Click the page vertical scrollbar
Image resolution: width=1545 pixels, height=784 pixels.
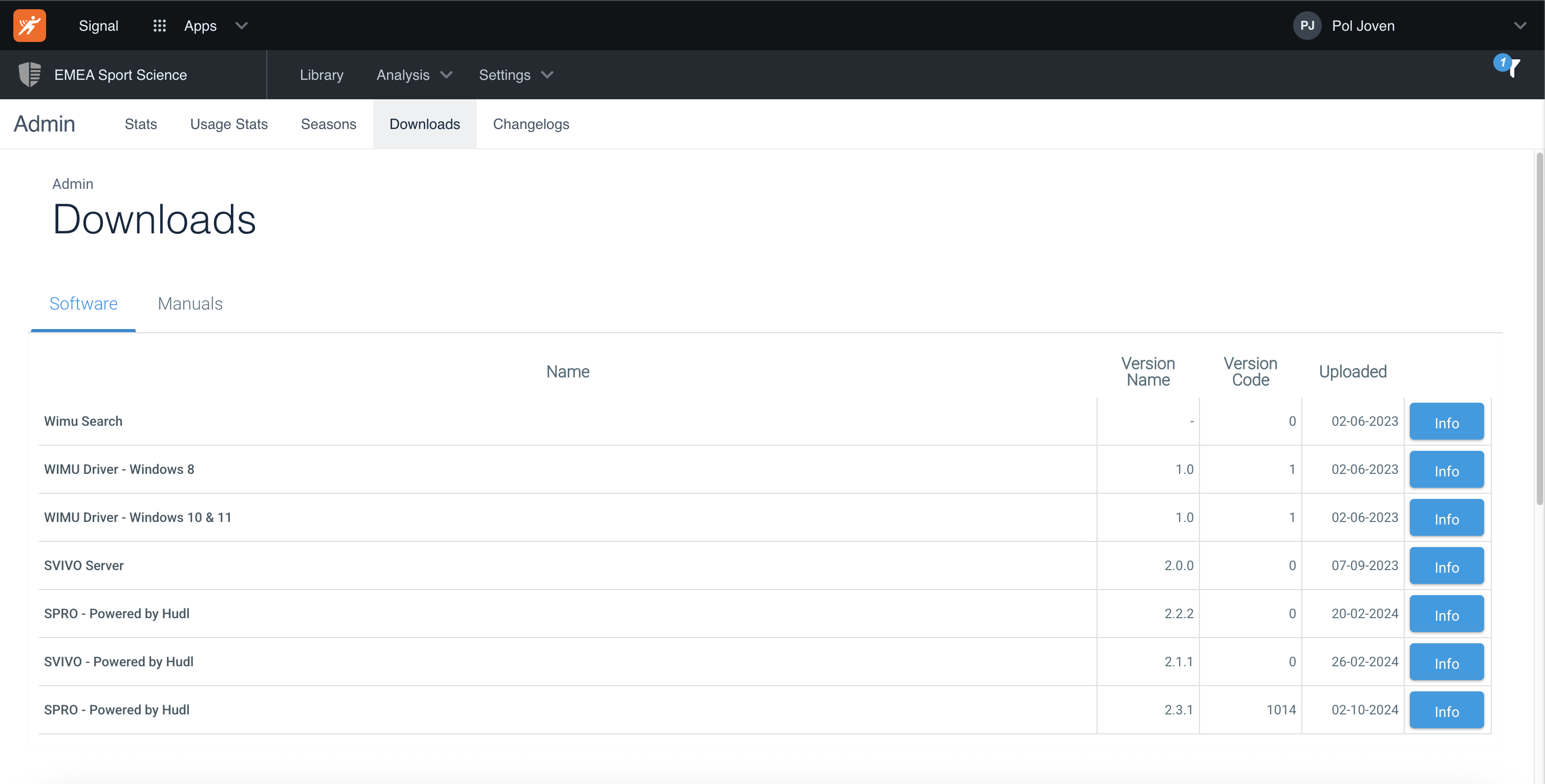[x=1539, y=330]
